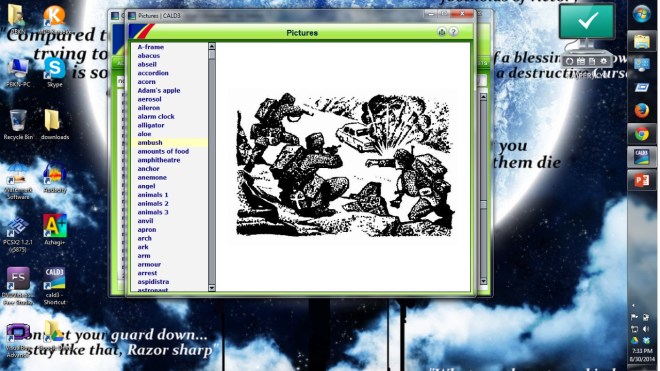Select 'ark' in the picture list
Image resolution: width=660 pixels, height=371 pixels.
[x=143, y=247]
